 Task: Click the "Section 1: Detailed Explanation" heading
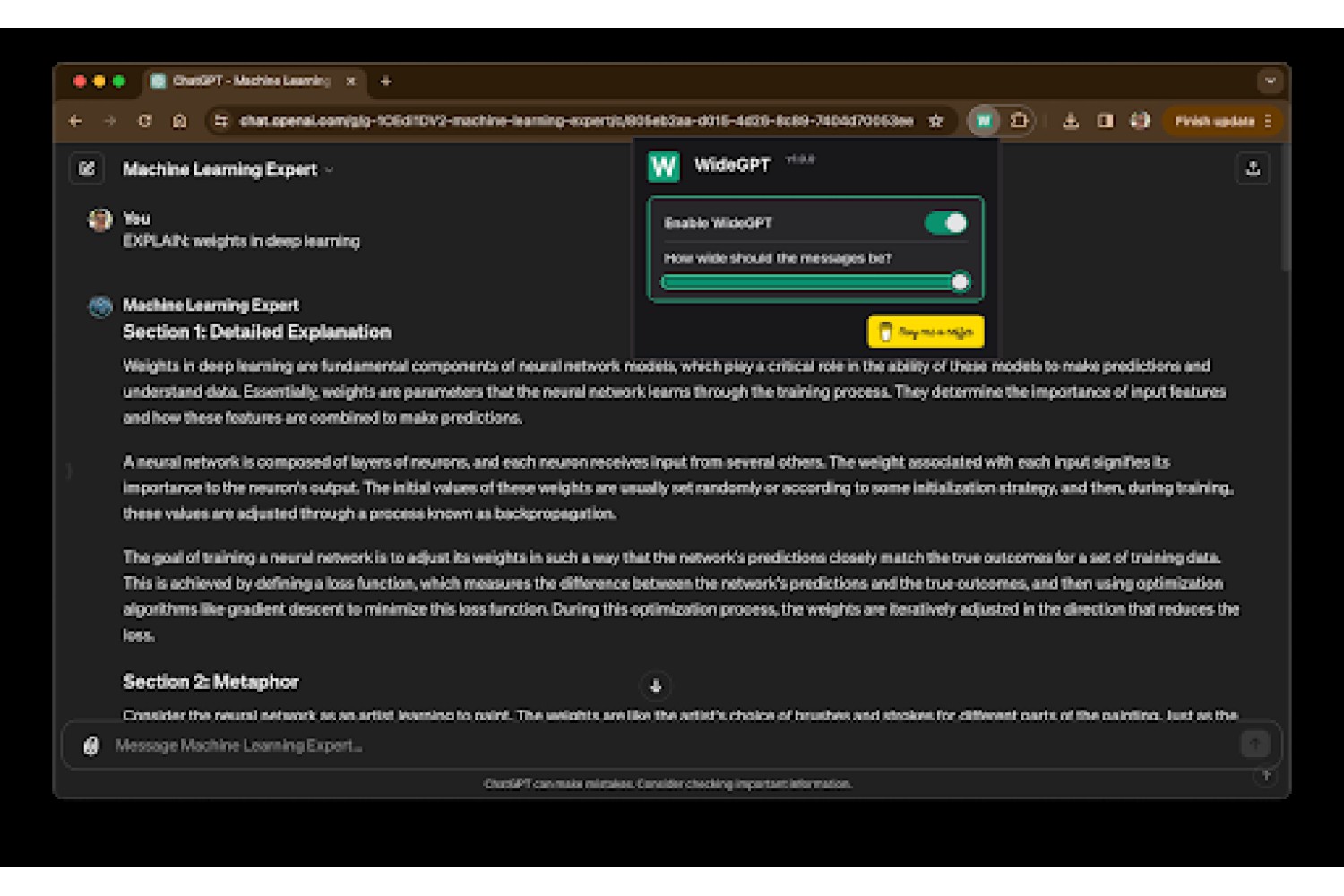(x=257, y=332)
